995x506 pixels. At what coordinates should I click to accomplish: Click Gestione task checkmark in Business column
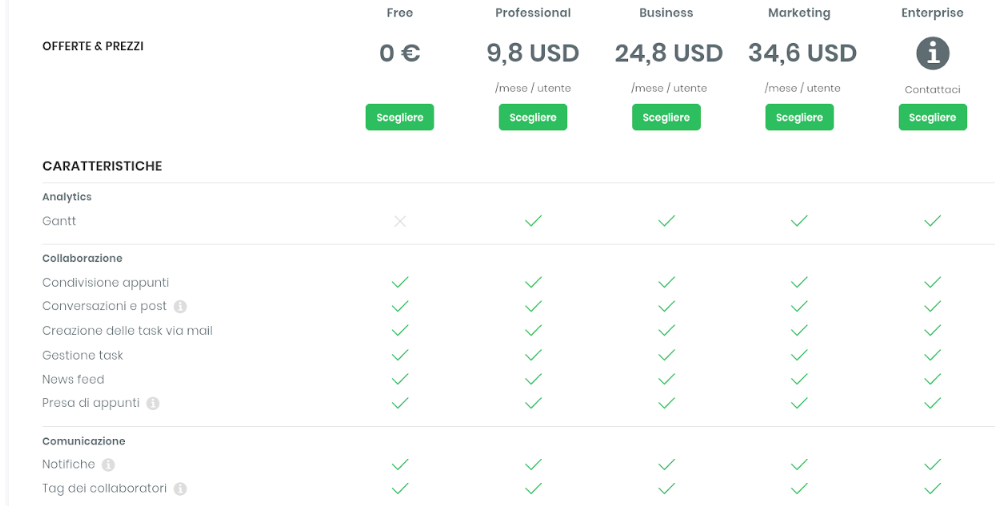coord(666,355)
